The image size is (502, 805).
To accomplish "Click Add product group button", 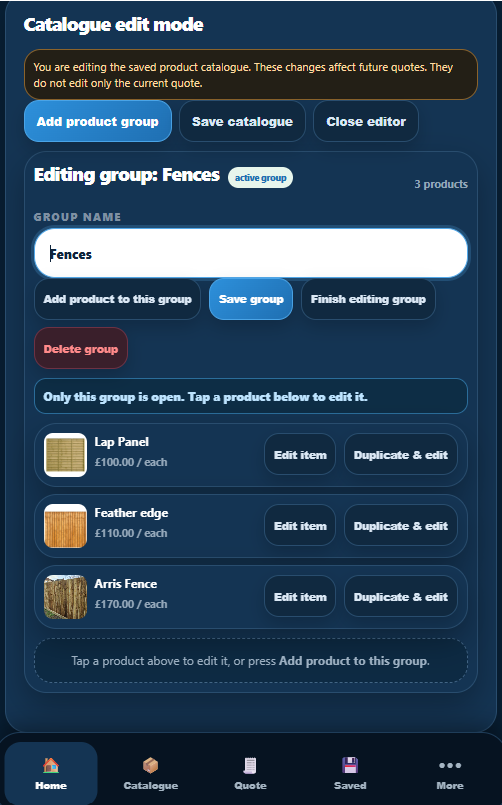I will click(98, 121).
